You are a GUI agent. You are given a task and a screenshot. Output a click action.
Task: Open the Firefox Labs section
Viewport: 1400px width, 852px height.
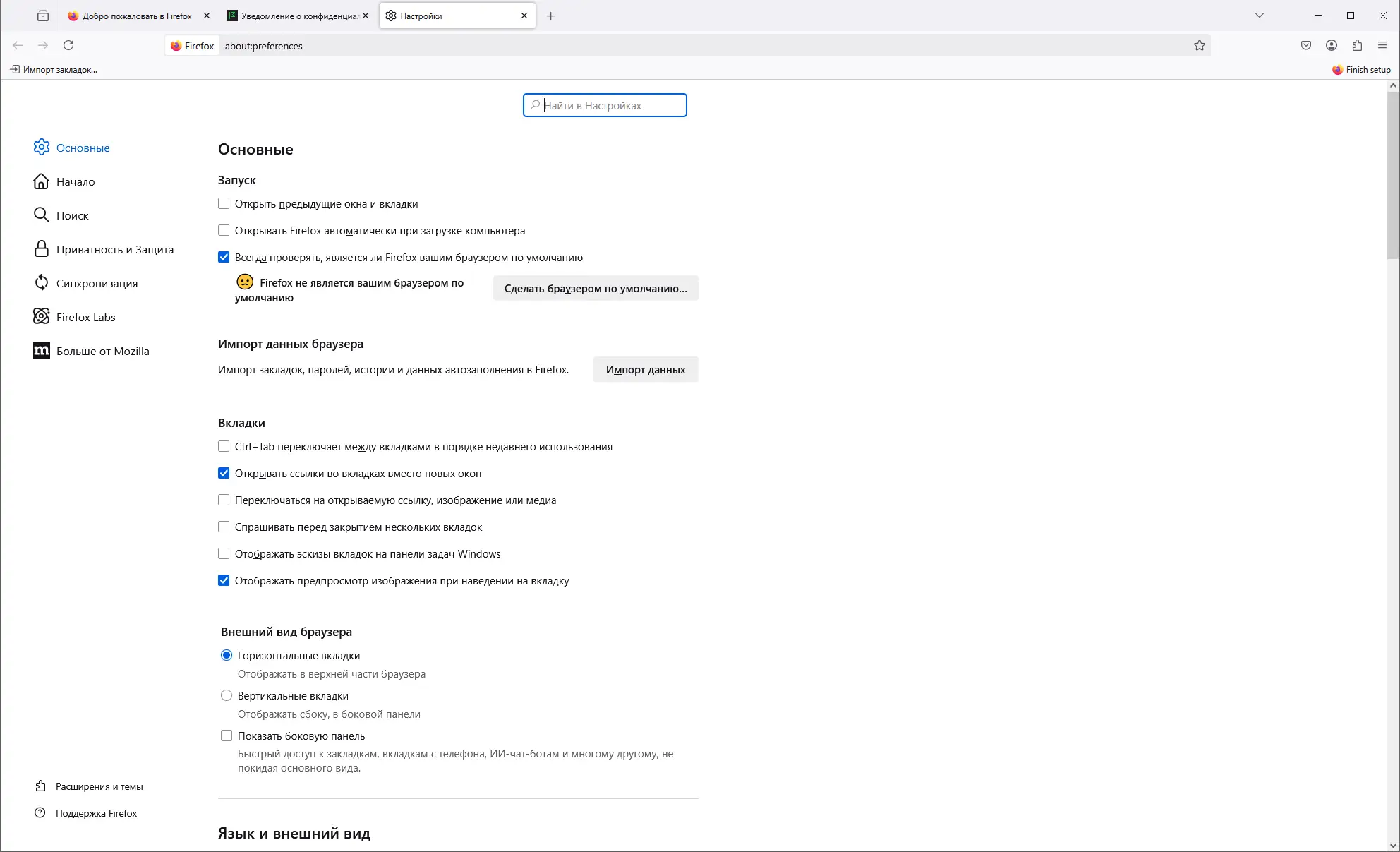click(85, 317)
